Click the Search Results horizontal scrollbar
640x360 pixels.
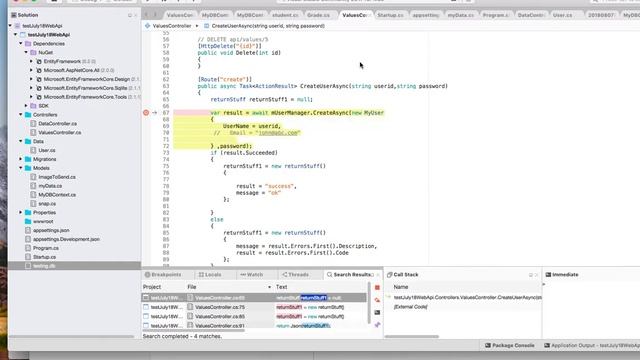tap(194, 330)
